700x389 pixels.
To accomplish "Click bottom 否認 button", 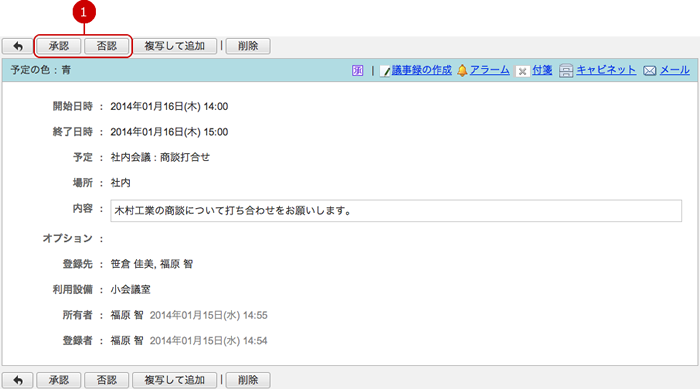I will 107,380.
